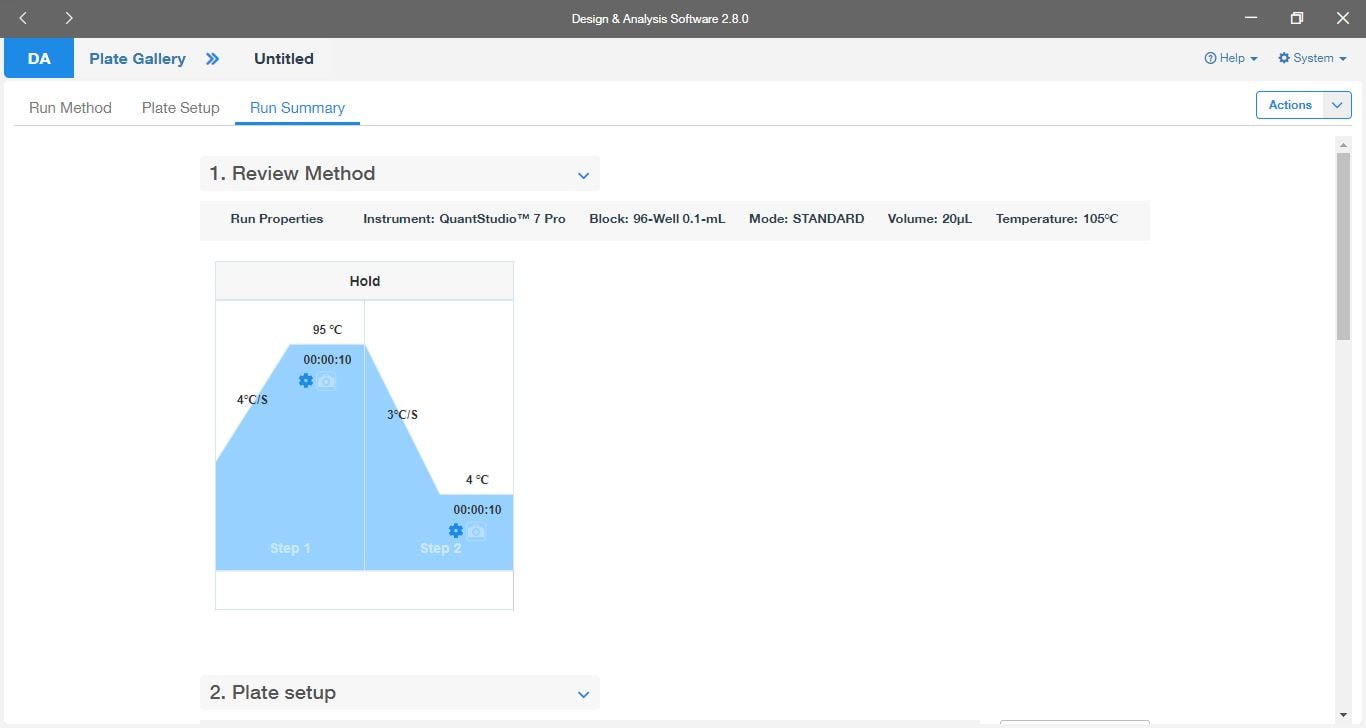This screenshot has height=728, width=1366.
Task: Click the double chevron breadcrumb icon
Action: [212, 59]
